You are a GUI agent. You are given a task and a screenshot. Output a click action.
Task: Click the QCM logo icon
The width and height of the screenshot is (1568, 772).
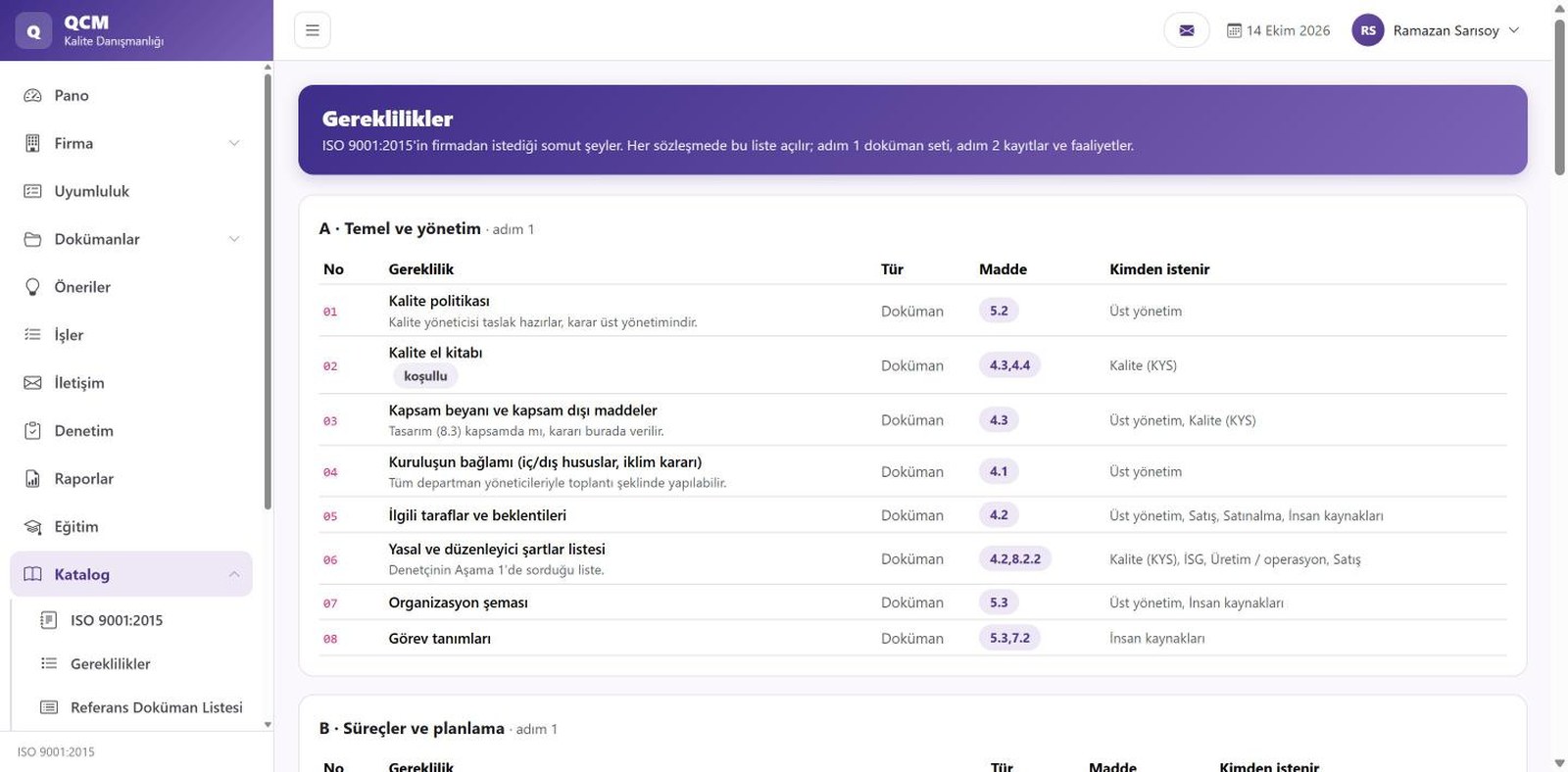[33, 30]
